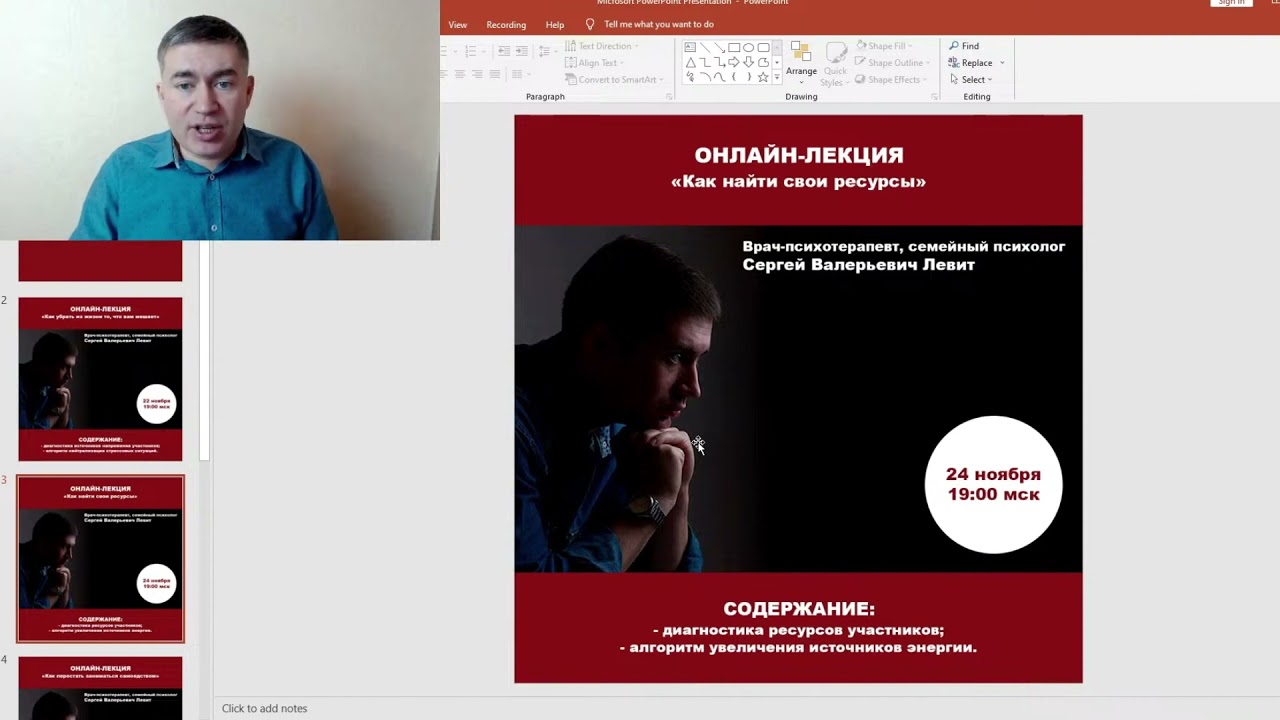Click the Align Right paragraph icon
Screen dimensions: 1280x720
tap(477, 74)
